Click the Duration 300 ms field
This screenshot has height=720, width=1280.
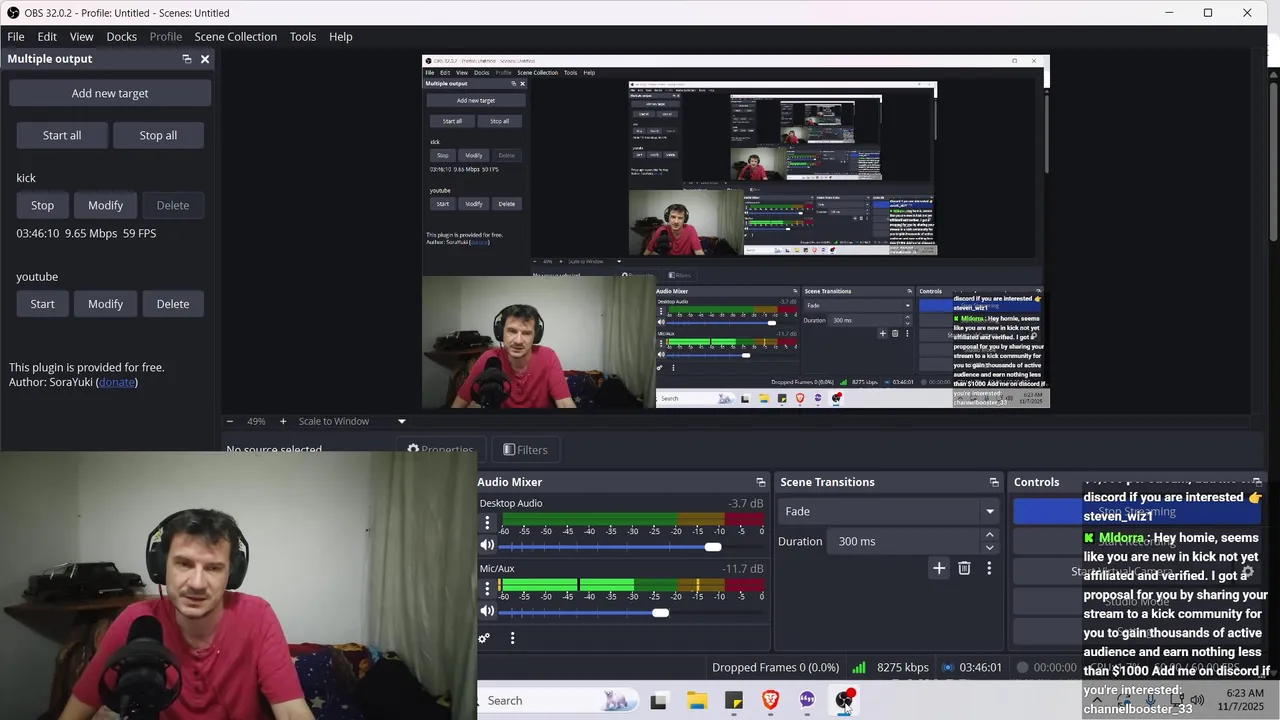[906, 541]
